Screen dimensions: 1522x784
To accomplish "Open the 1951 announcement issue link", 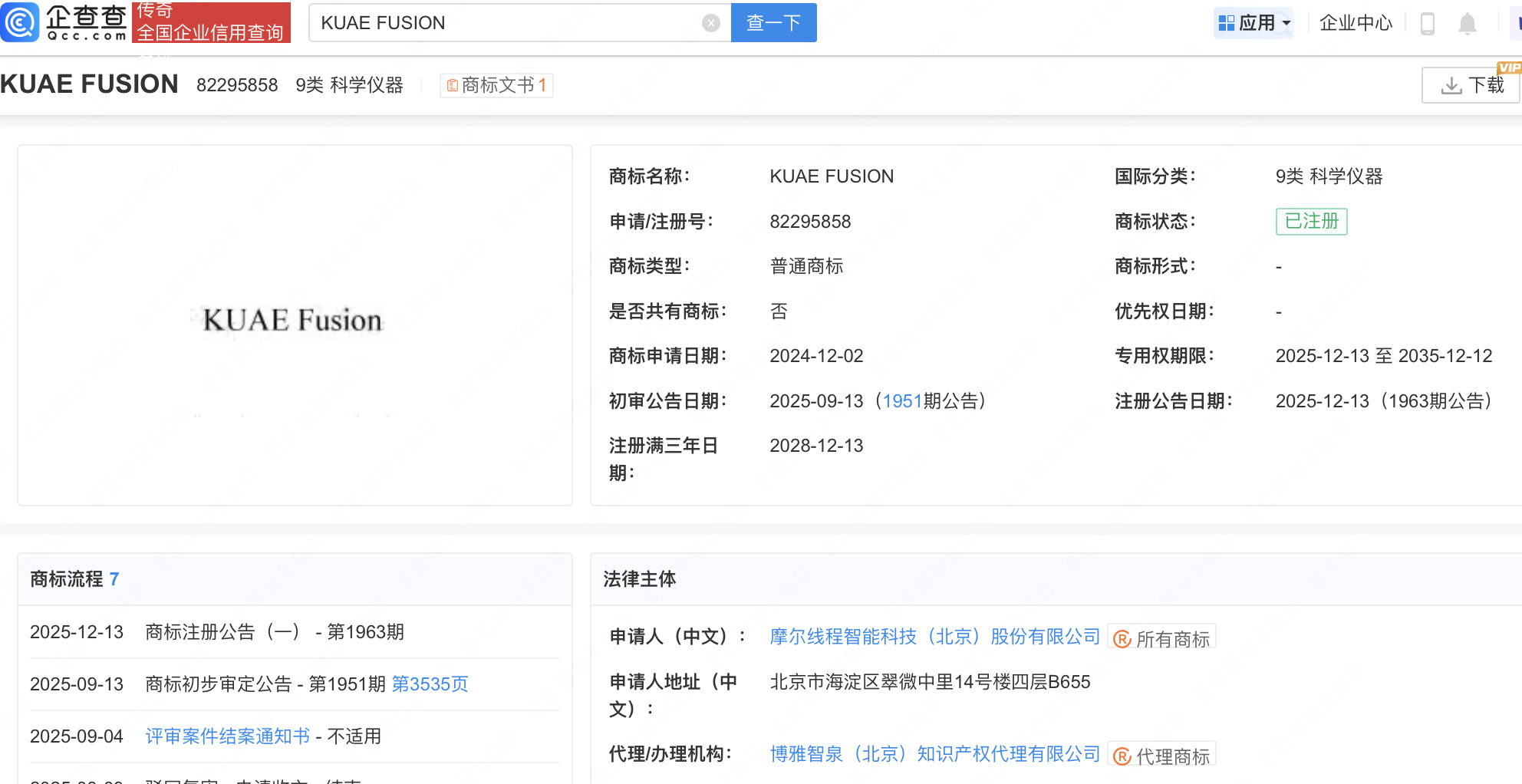I will coord(902,401).
